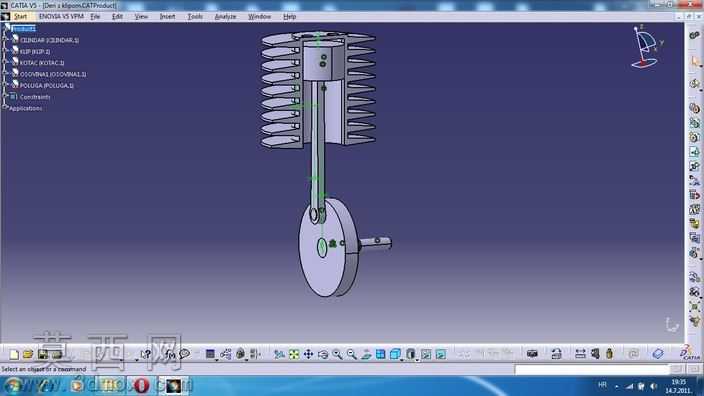Open the Help menu
The image size is (704, 396).
click(290, 17)
